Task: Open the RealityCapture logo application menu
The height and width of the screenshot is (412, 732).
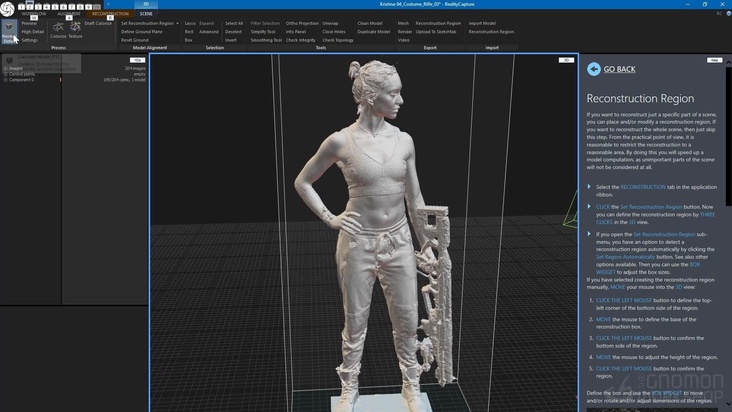Action: (7, 9)
